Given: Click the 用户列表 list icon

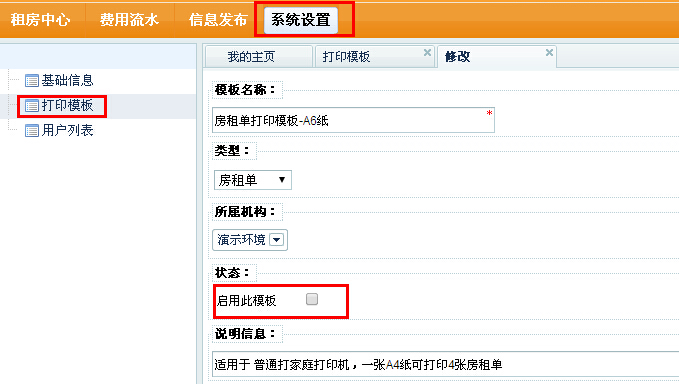Looking at the screenshot, I should (x=32, y=131).
